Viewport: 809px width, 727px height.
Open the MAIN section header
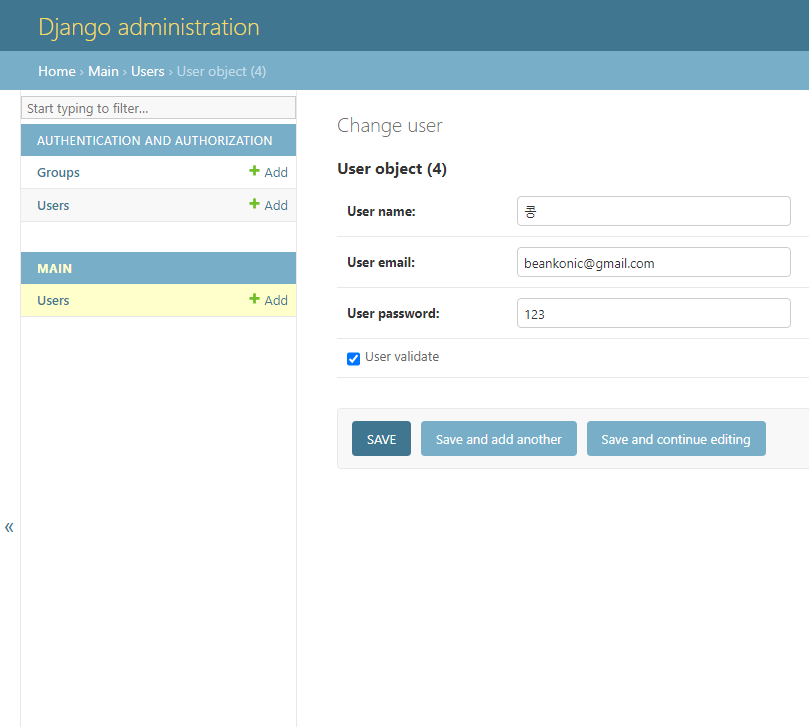pyautogui.click(x=55, y=268)
